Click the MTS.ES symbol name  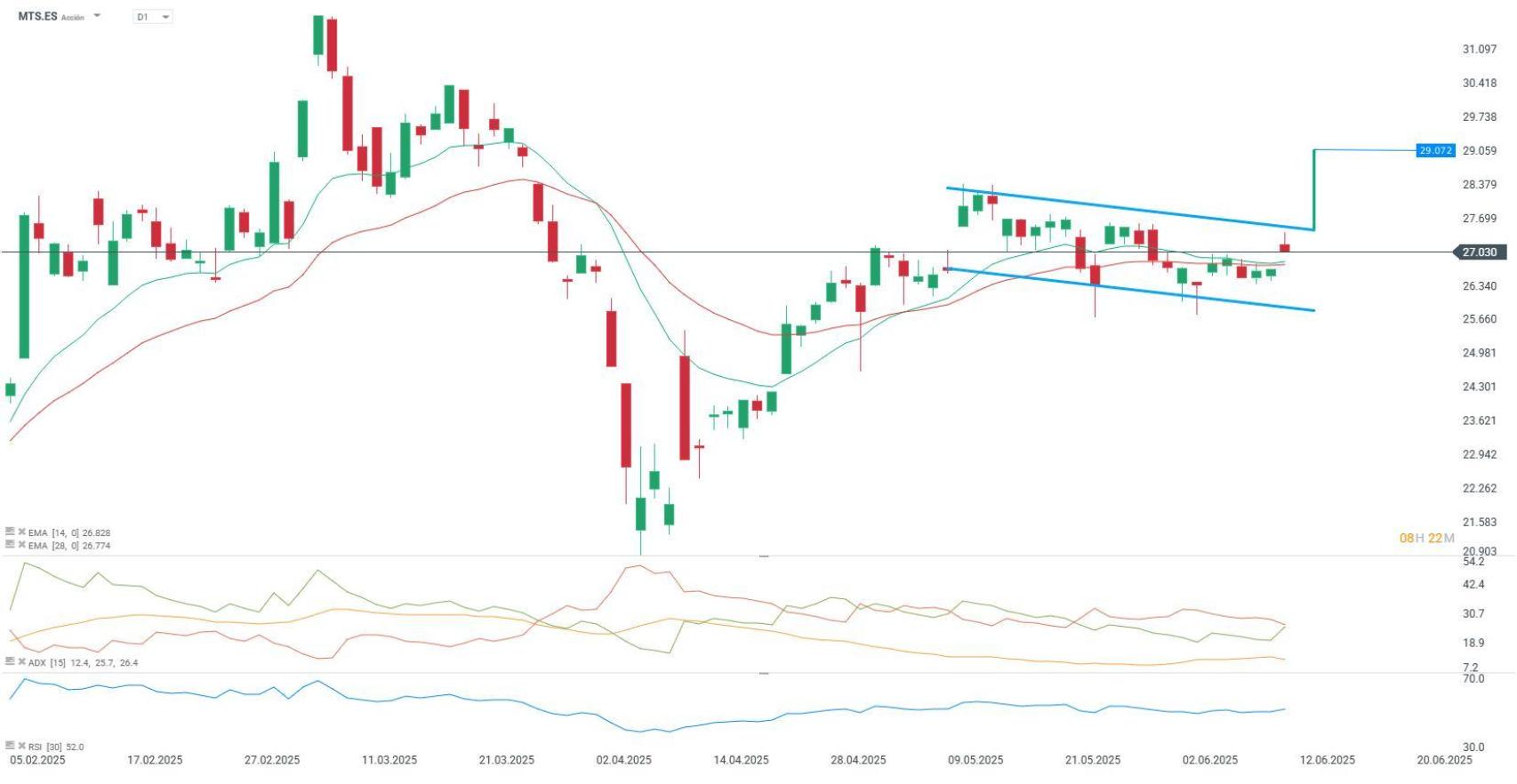[x=37, y=16]
